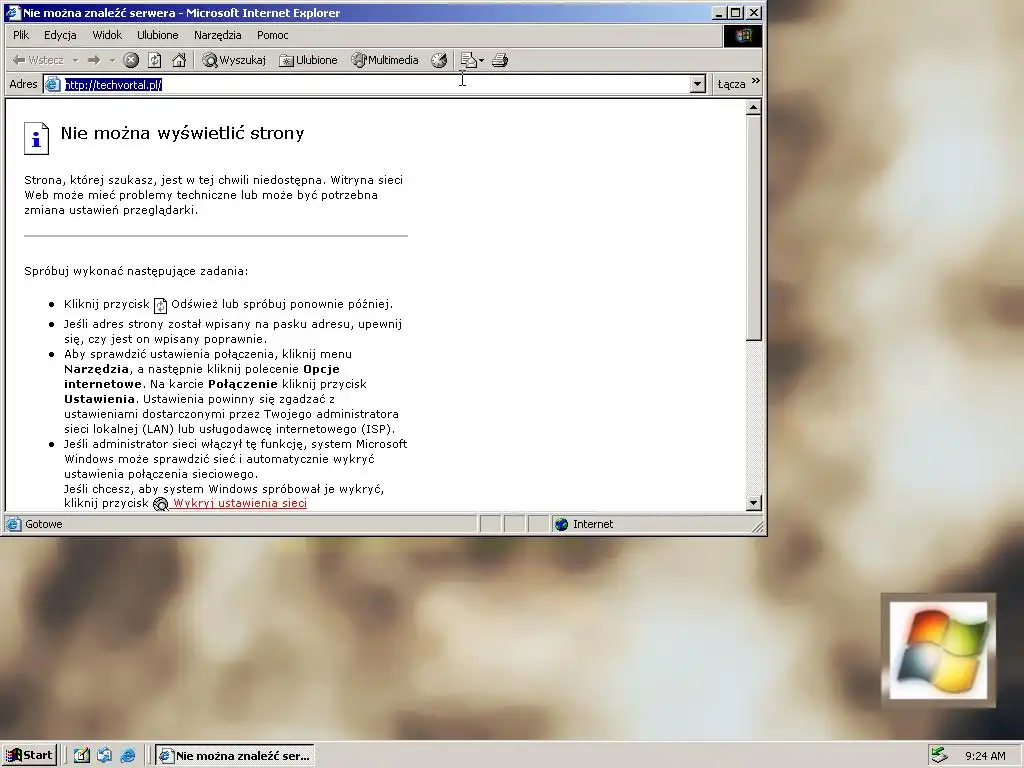This screenshot has height=768, width=1024.
Task: Click the system tray network icon
Action: point(939,756)
